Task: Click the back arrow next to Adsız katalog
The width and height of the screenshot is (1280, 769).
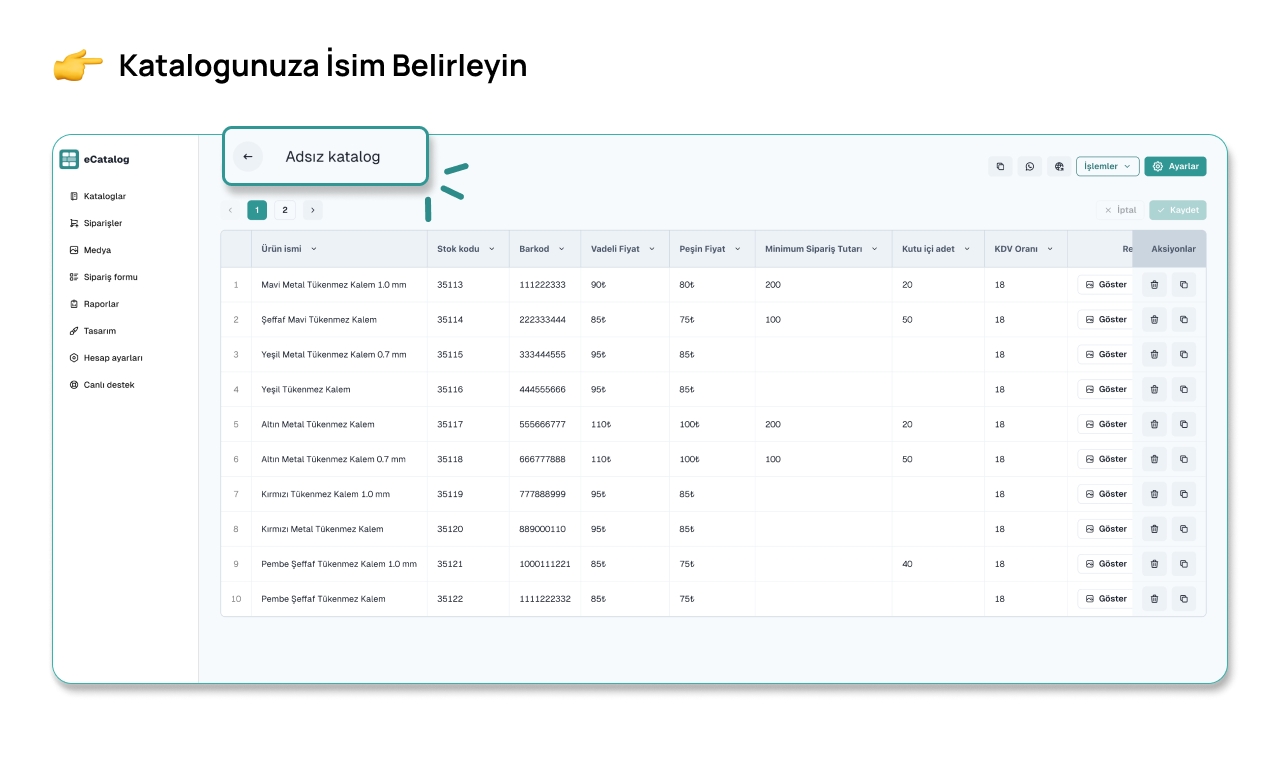Action: click(x=248, y=157)
